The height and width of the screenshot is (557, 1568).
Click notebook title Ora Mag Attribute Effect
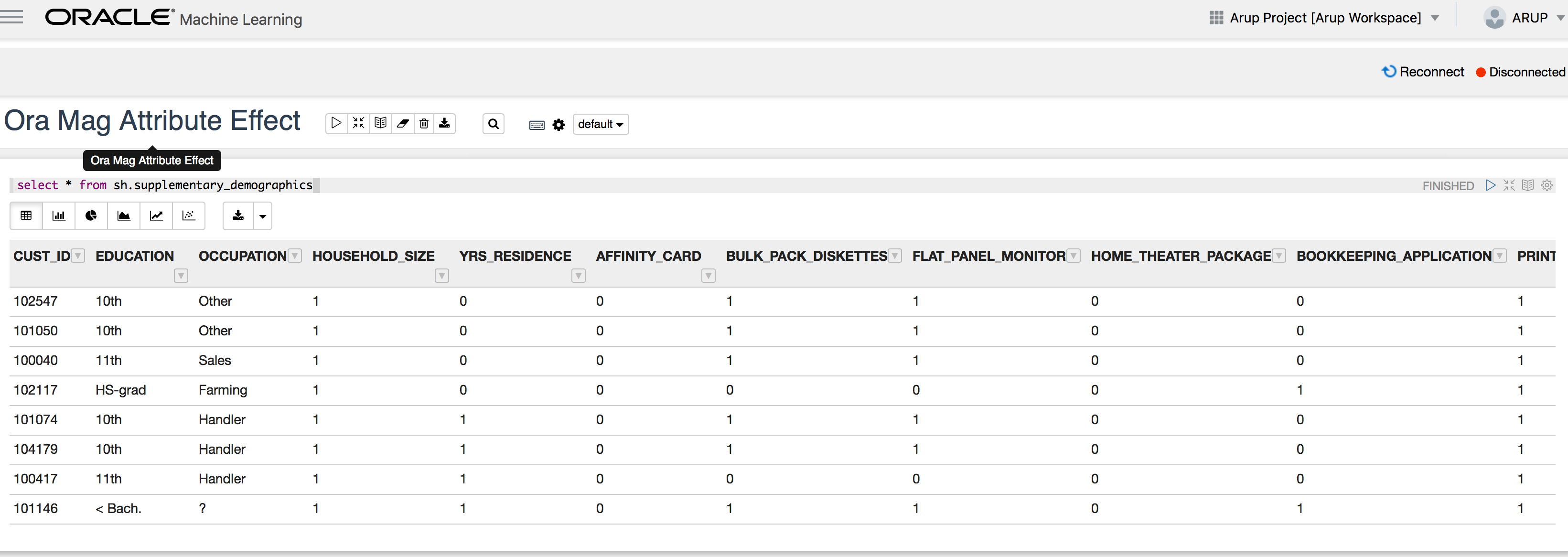[152, 120]
